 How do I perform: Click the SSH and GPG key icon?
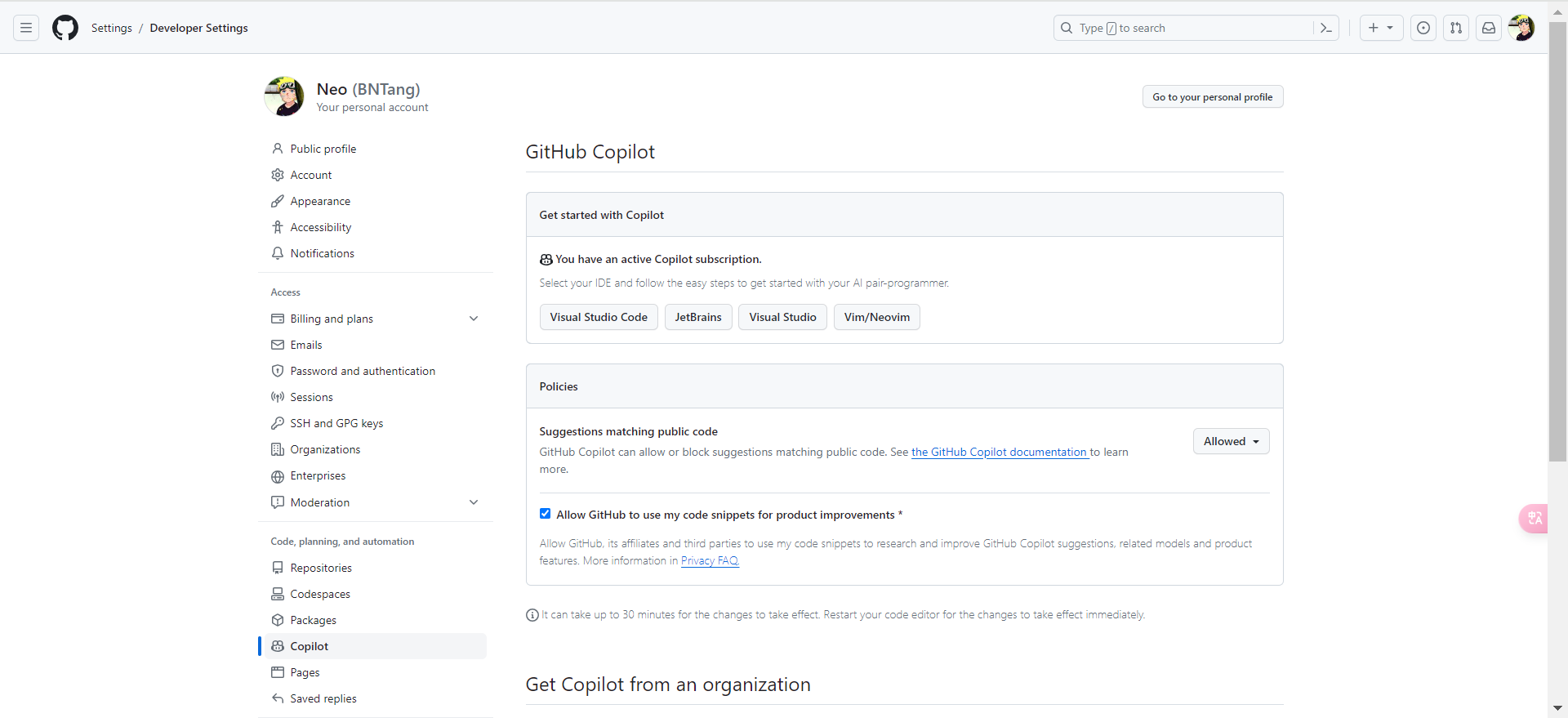[278, 423]
